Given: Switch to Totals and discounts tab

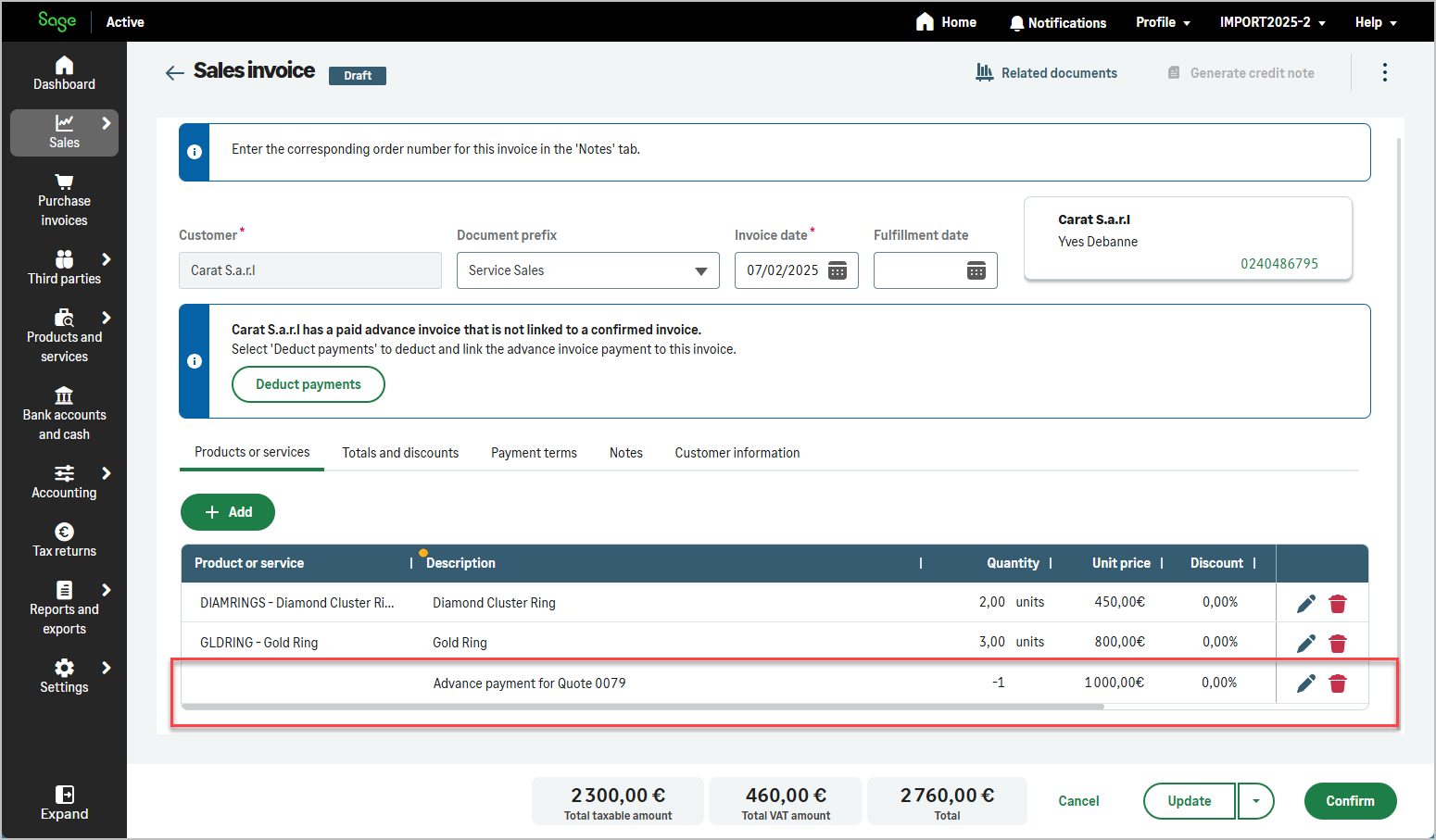Looking at the screenshot, I should pyautogui.click(x=400, y=453).
